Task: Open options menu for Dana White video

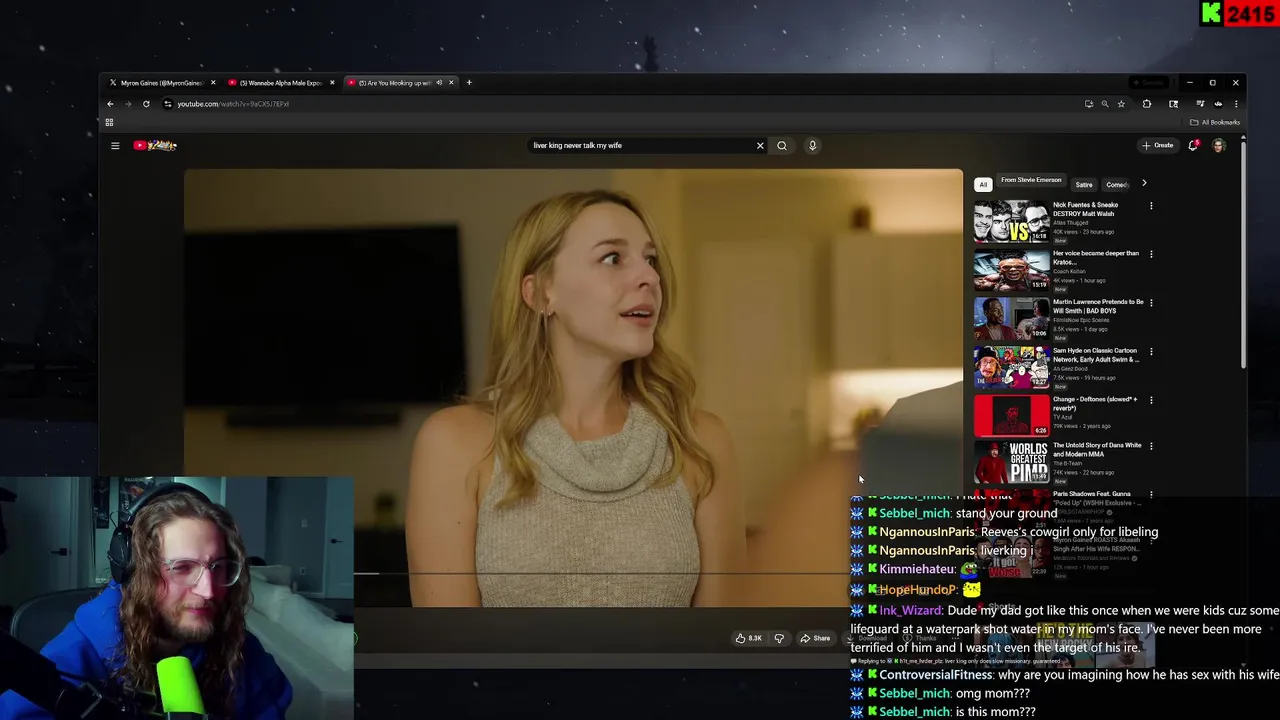Action: coord(1151,446)
